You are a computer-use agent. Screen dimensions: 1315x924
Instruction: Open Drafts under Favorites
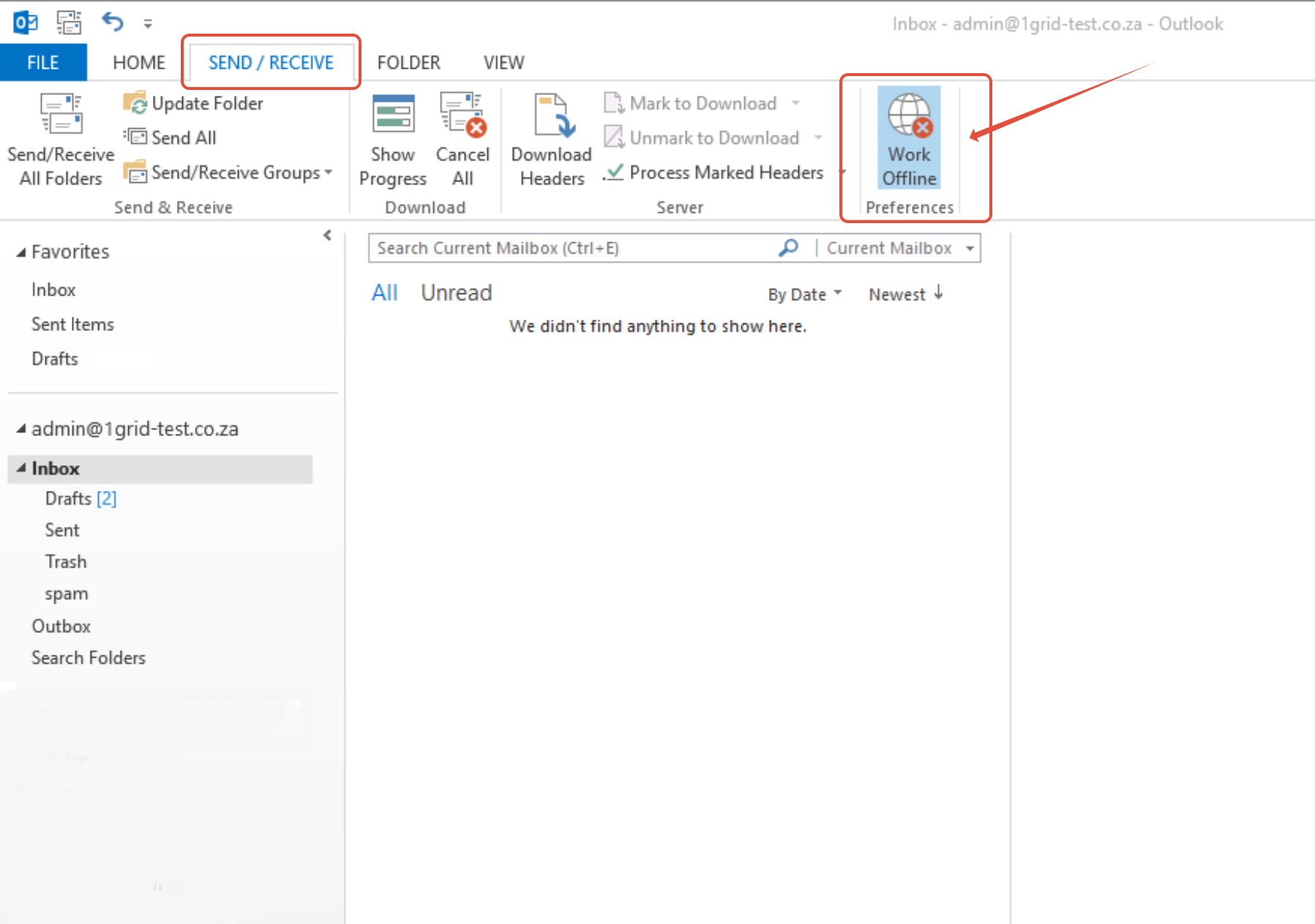pos(55,358)
